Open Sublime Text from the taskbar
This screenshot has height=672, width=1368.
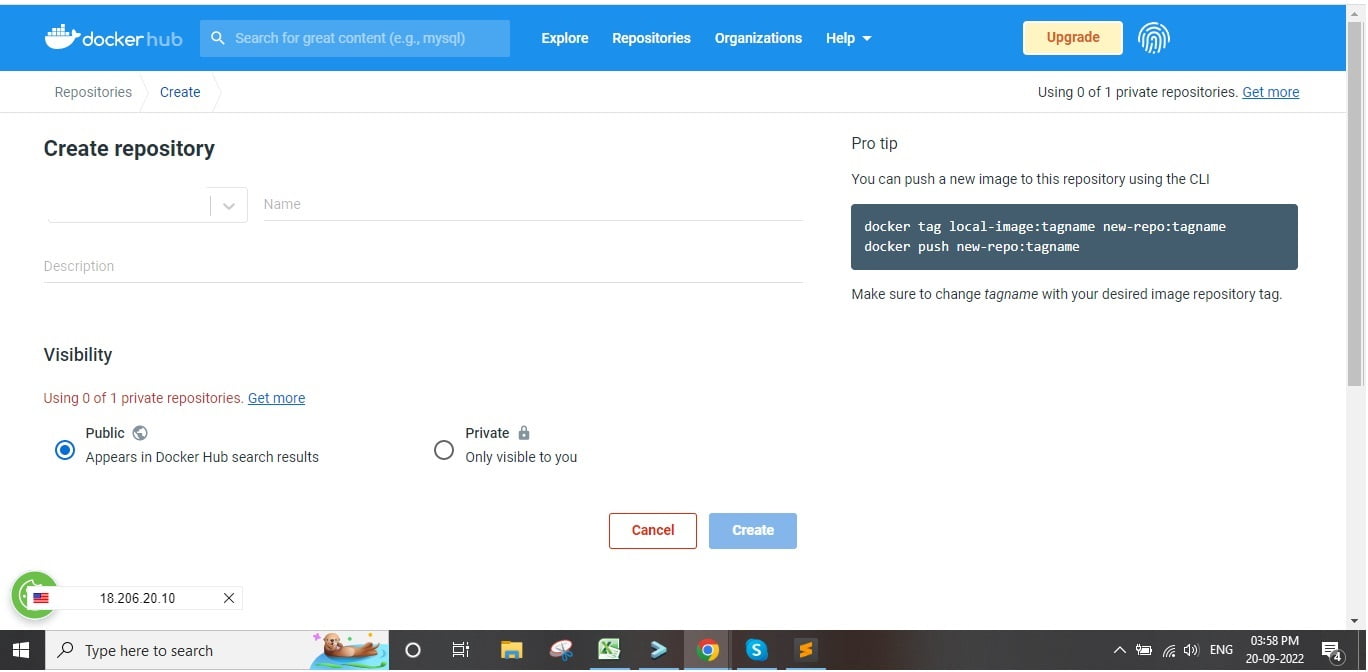click(x=806, y=650)
